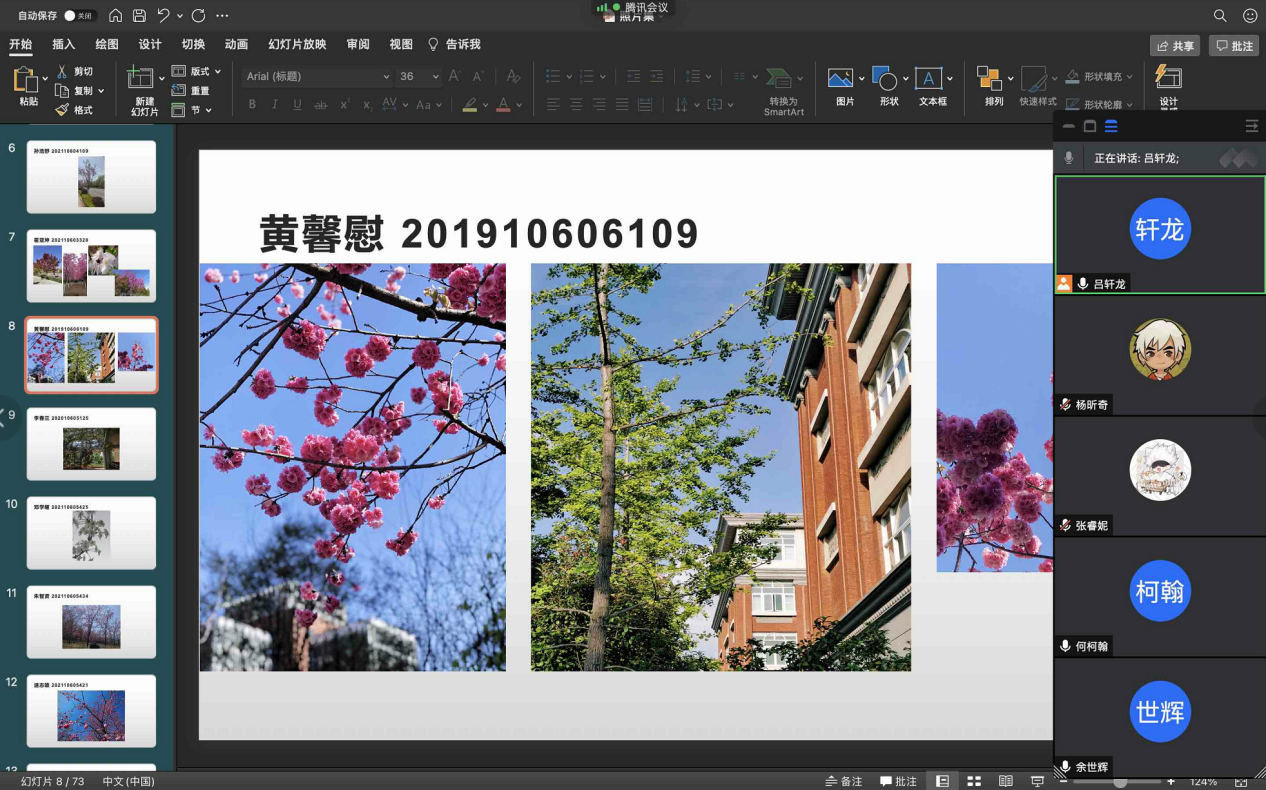Click the Save icon in title bar
Screen dimensions: 1266x790
(139, 16)
